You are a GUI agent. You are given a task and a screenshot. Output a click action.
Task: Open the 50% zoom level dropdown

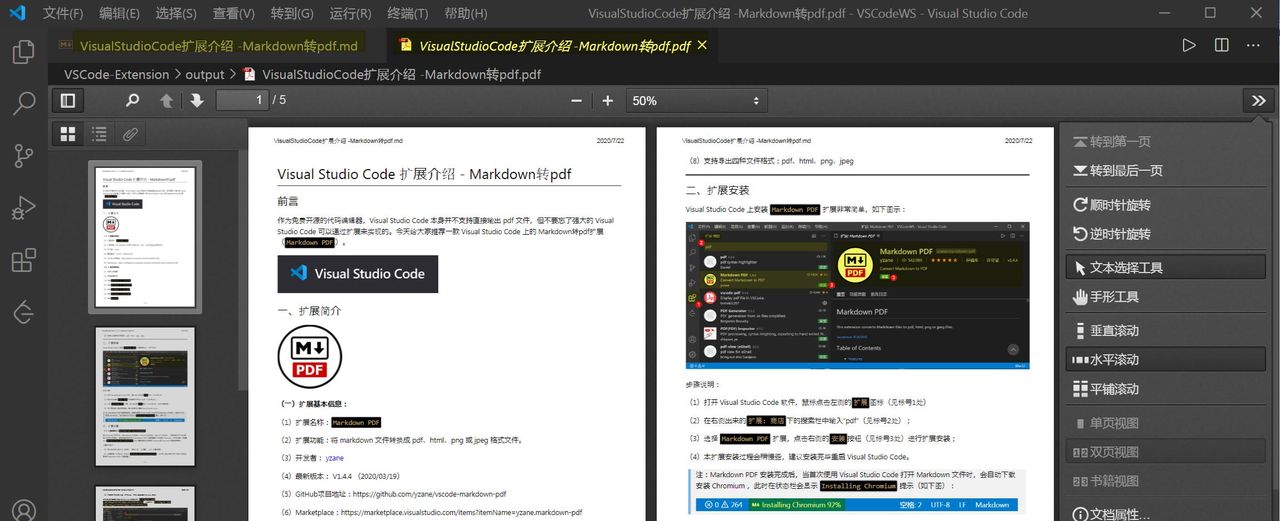pyautogui.click(x=696, y=100)
